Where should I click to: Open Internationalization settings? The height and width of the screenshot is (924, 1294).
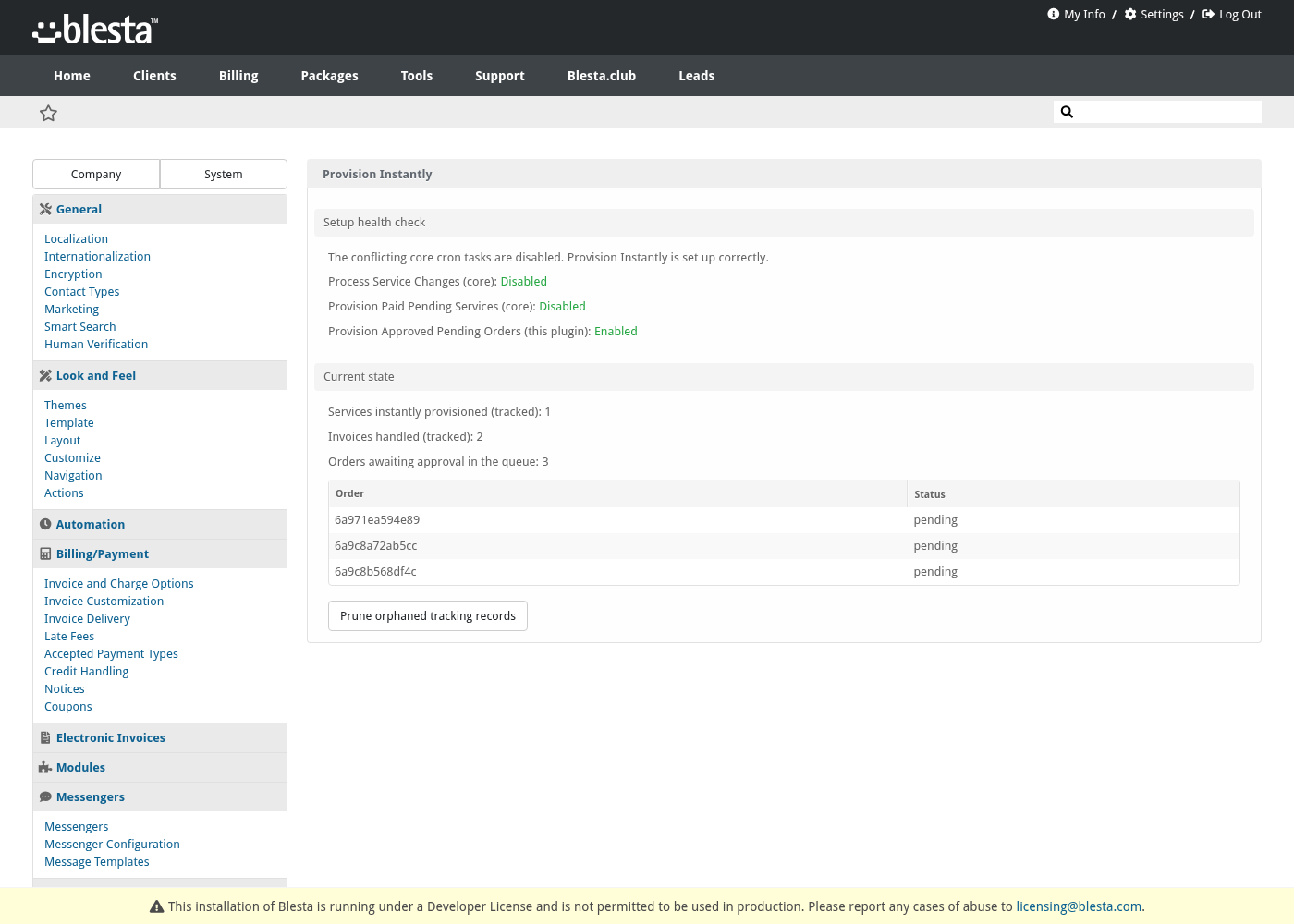click(x=97, y=256)
